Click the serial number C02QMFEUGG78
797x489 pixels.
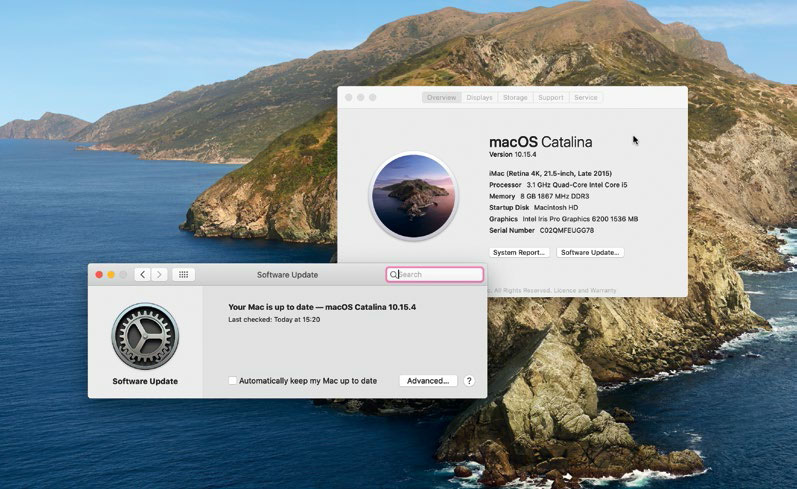point(566,230)
